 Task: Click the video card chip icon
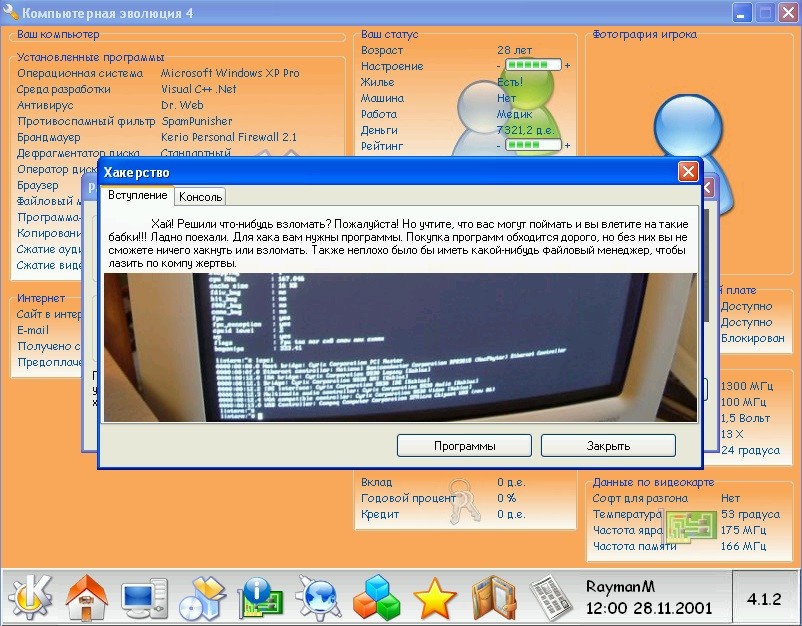[x=692, y=526]
